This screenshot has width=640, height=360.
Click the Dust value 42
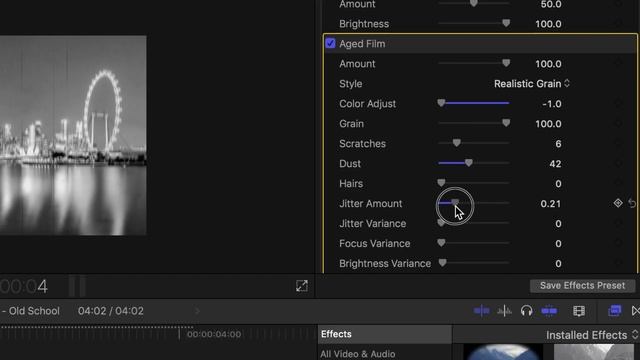click(555, 164)
